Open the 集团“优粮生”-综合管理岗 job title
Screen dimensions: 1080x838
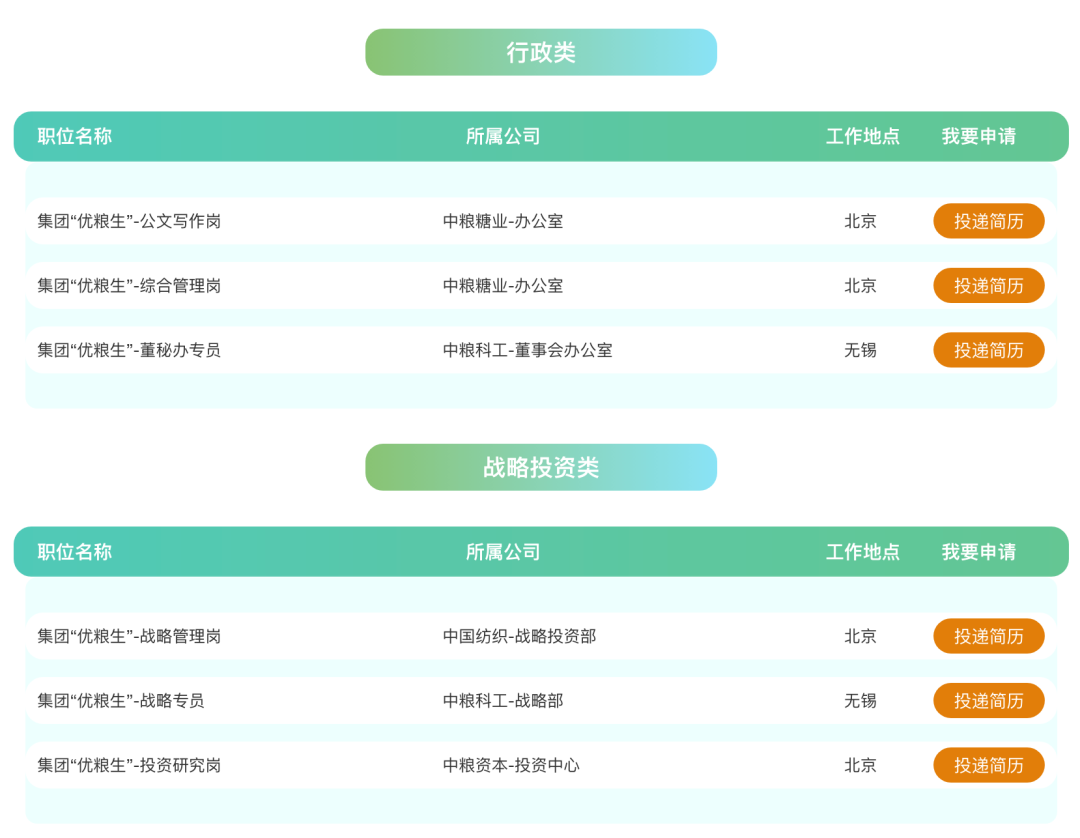pyautogui.click(x=129, y=286)
